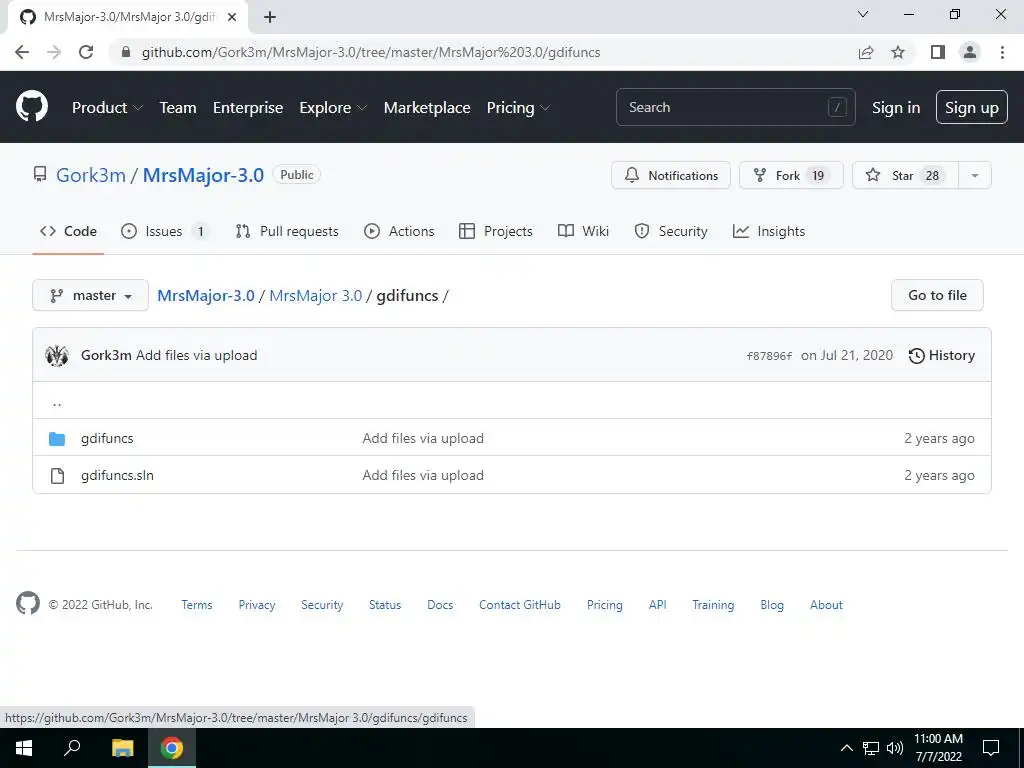Screen dimensions: 1024x768
Task: Click the site lock icon in address bar
Action: 126,52
